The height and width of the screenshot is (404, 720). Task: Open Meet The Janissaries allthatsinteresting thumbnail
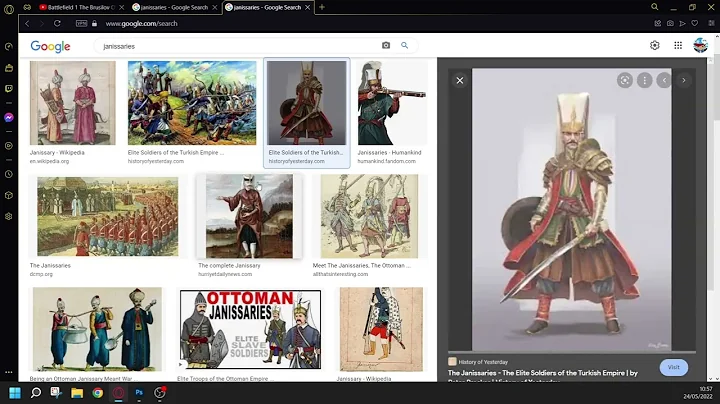tap(370, 216)
